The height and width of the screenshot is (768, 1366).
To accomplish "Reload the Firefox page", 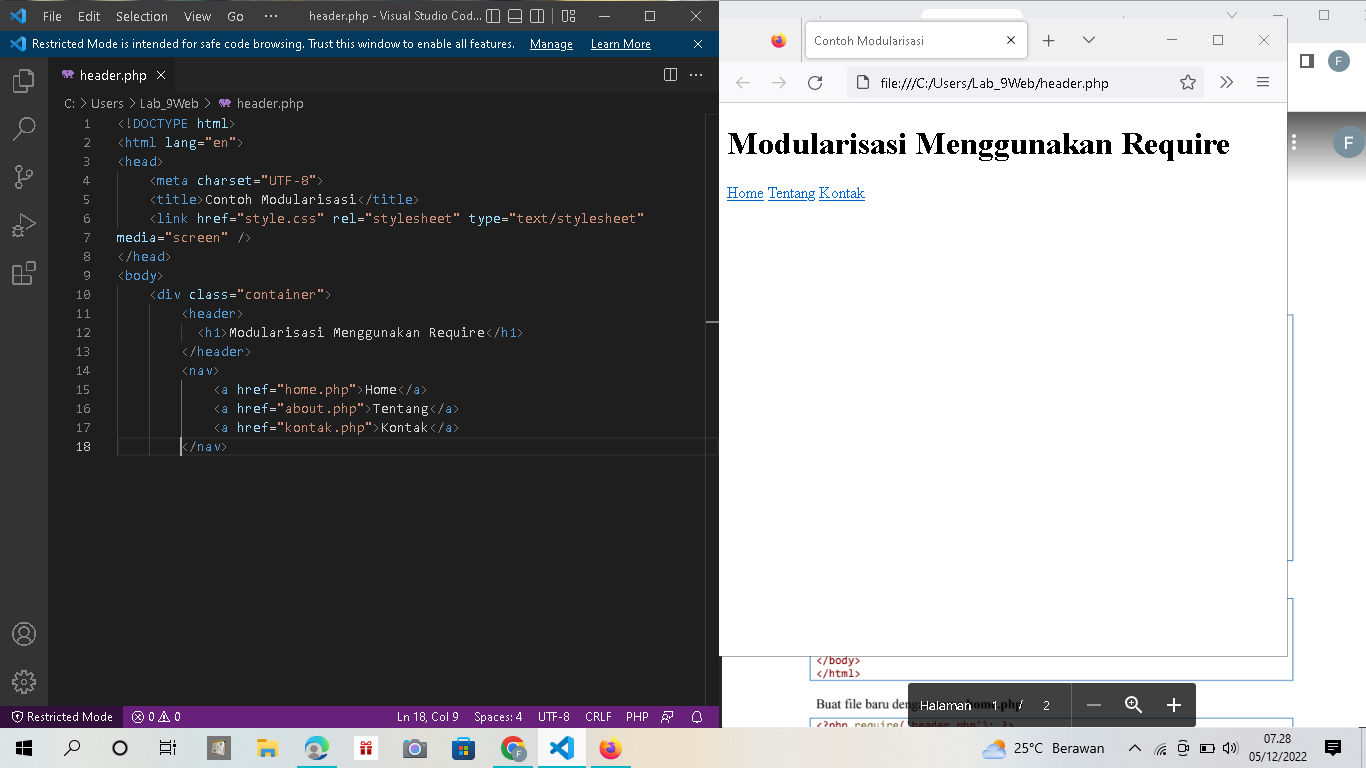I will point(815,83).
